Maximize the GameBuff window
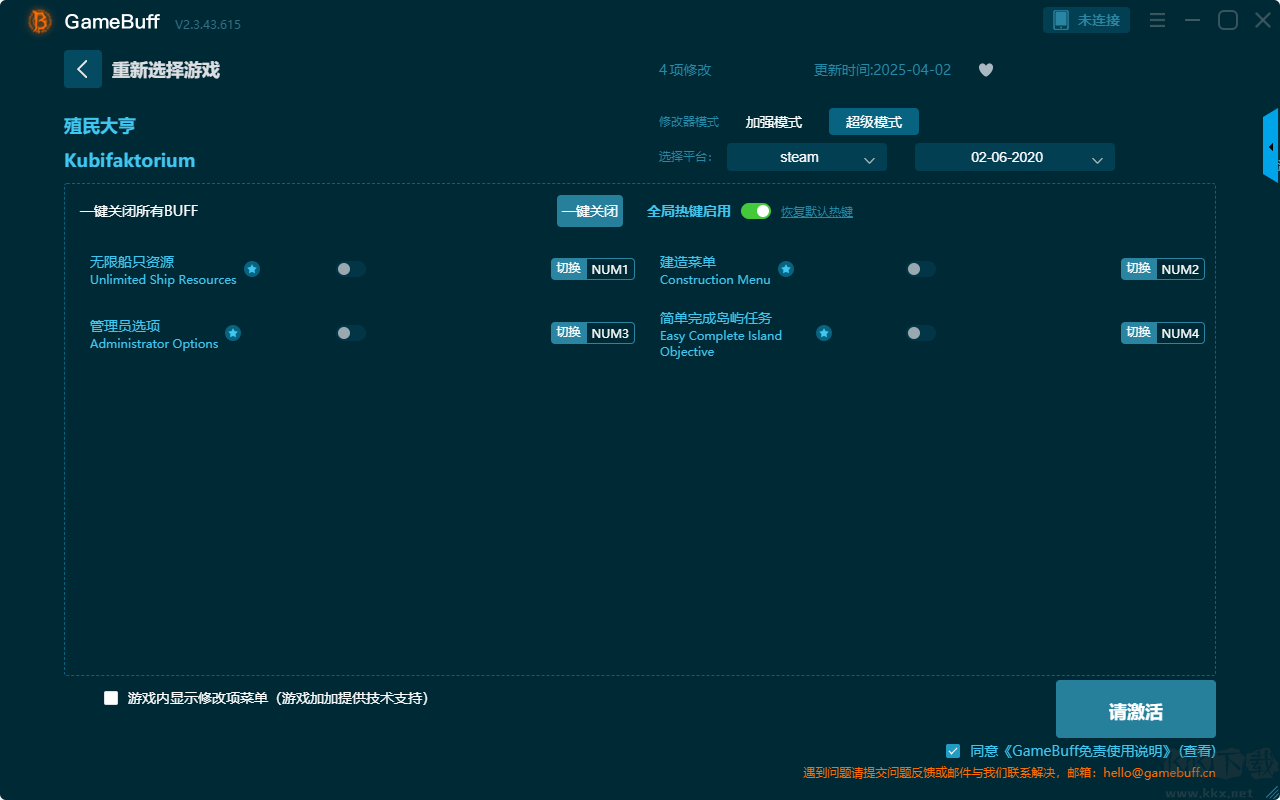 click(x=1228, y=20)
